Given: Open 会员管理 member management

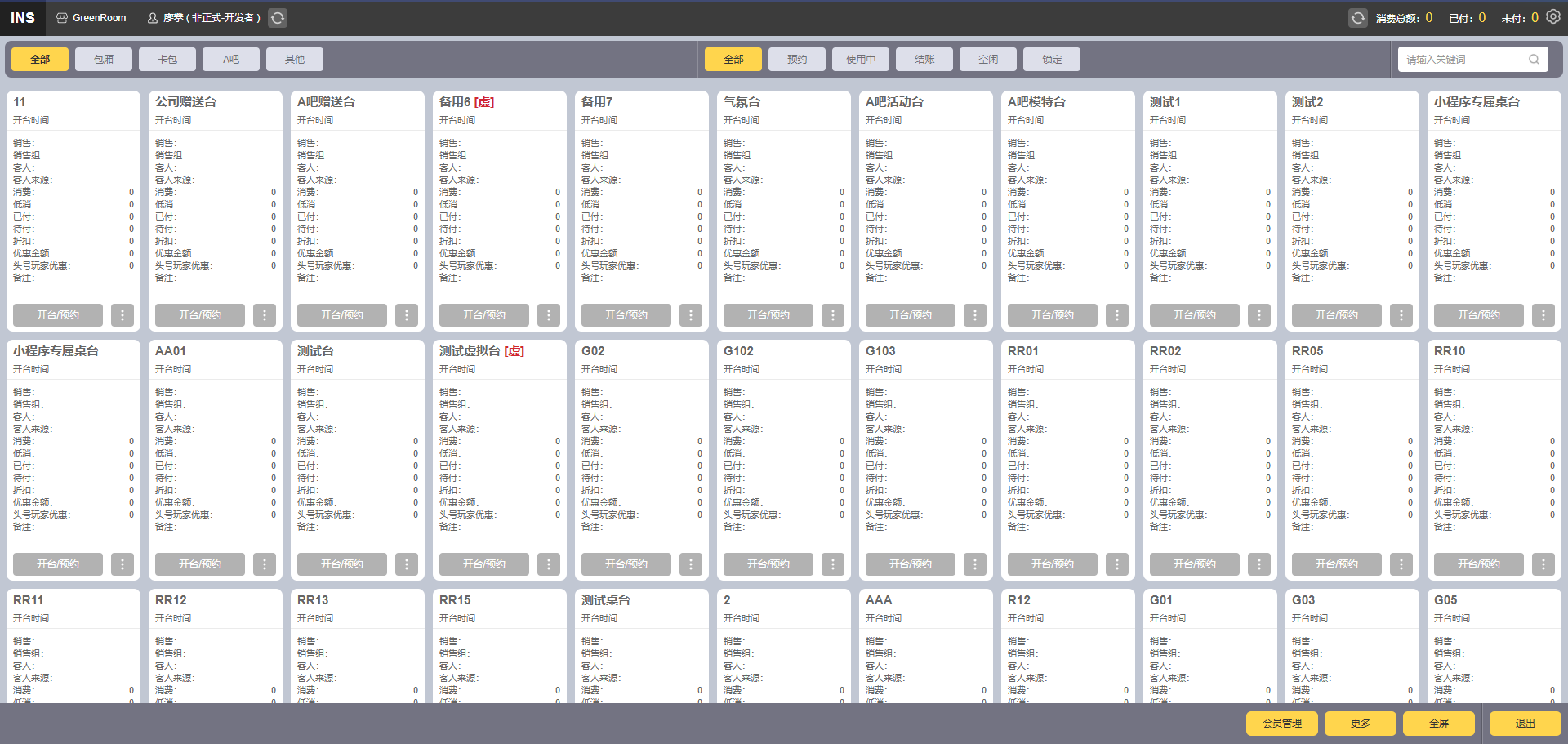Looking at the screenshot, I should (1282, 724).
